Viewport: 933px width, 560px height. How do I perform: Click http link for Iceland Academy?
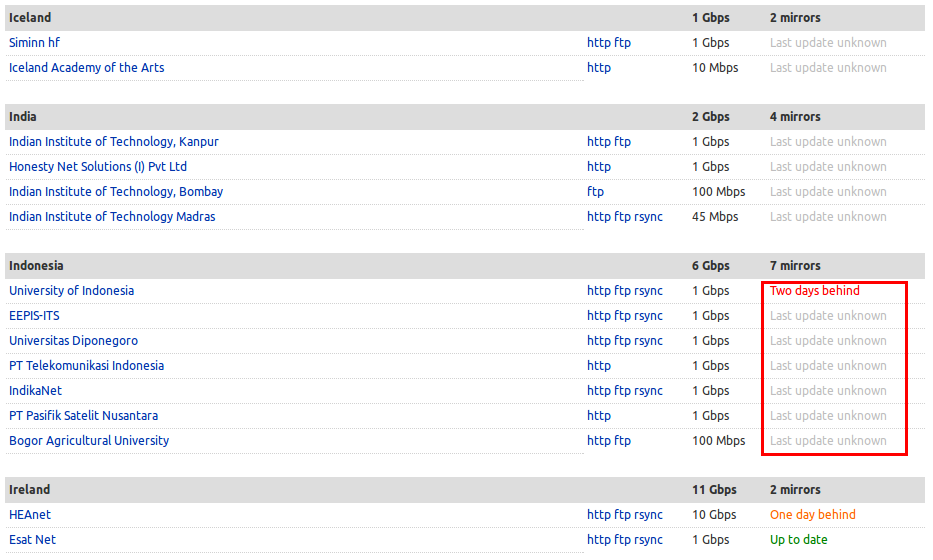(598, 68)
